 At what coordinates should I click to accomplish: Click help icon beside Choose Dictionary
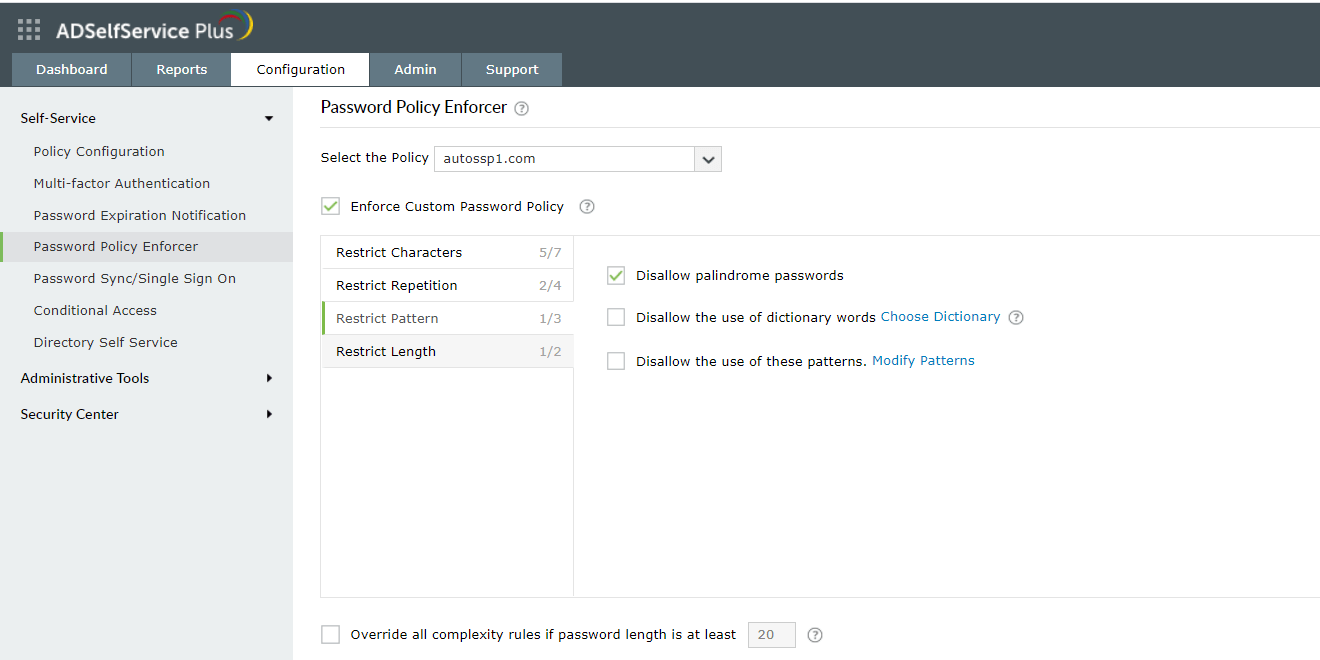(x=1016, y=318)
